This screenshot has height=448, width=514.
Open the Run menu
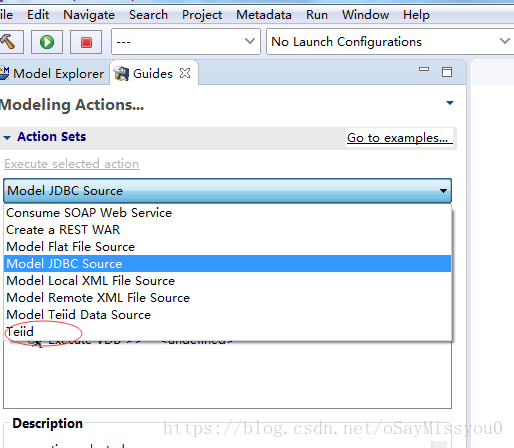pyautogui.click(x=317, y=15)
